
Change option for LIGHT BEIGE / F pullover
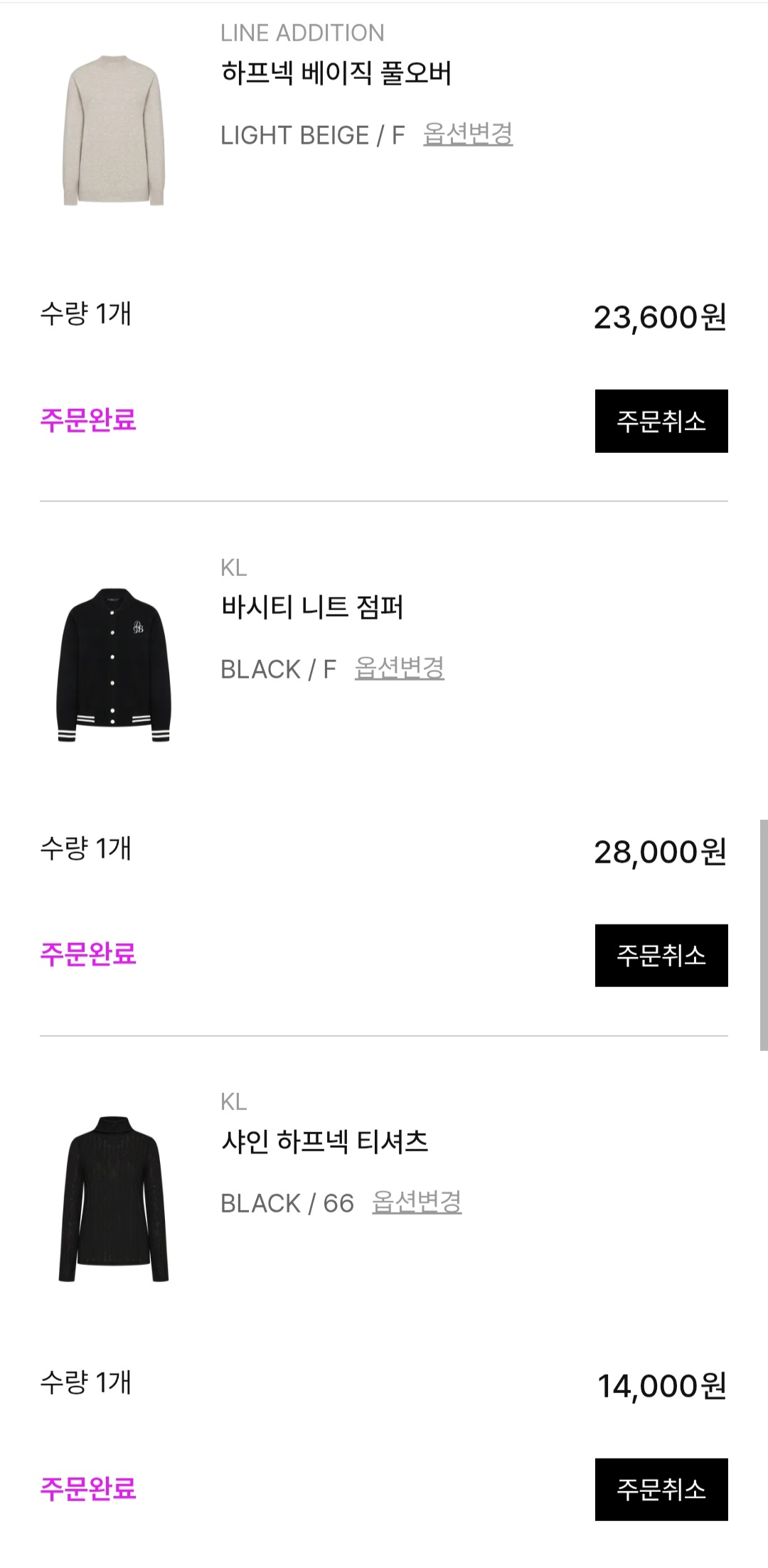click(468, 134)
